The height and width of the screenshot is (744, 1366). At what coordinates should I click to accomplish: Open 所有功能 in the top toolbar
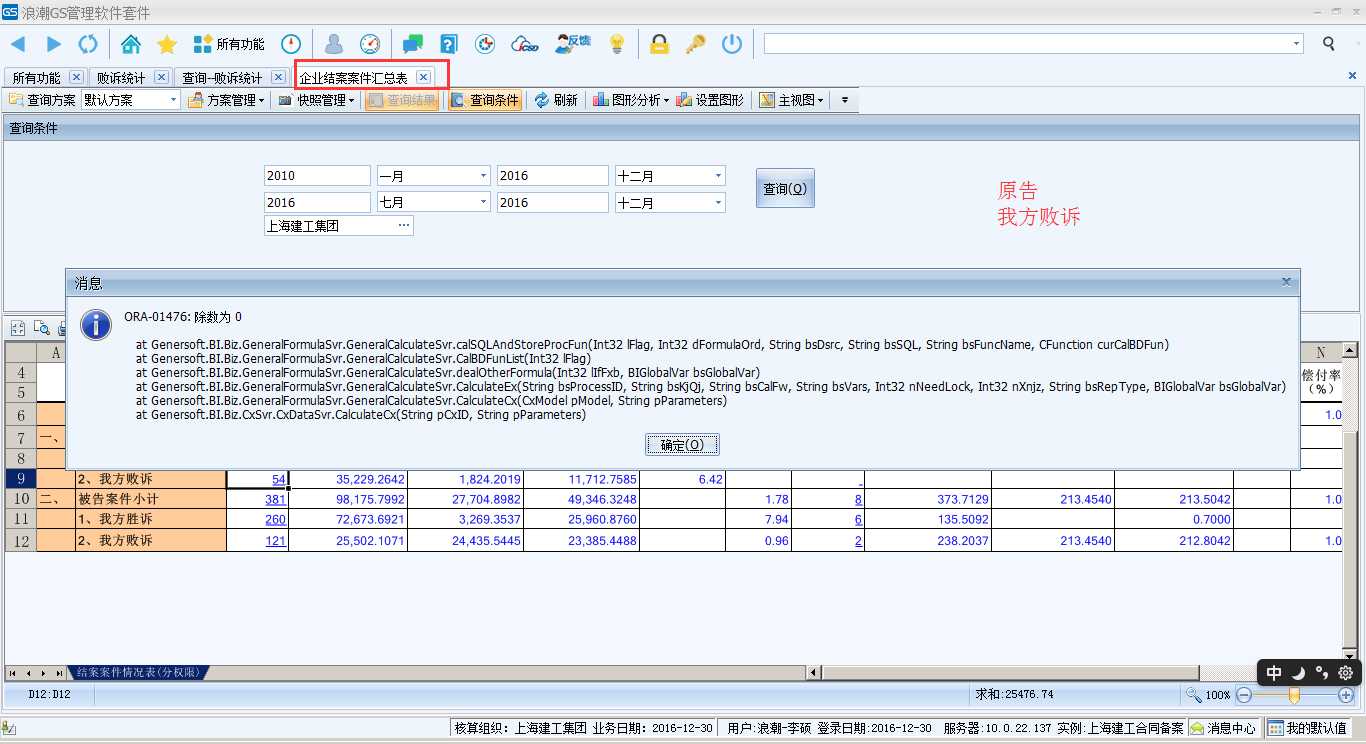tap(229, 44)
